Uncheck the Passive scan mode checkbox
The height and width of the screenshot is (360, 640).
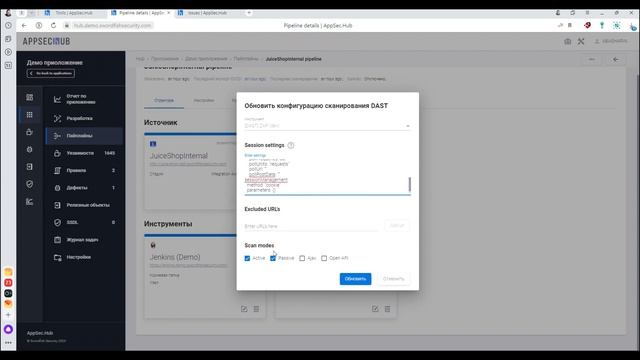pyautogui.click(x=273, y=258)
